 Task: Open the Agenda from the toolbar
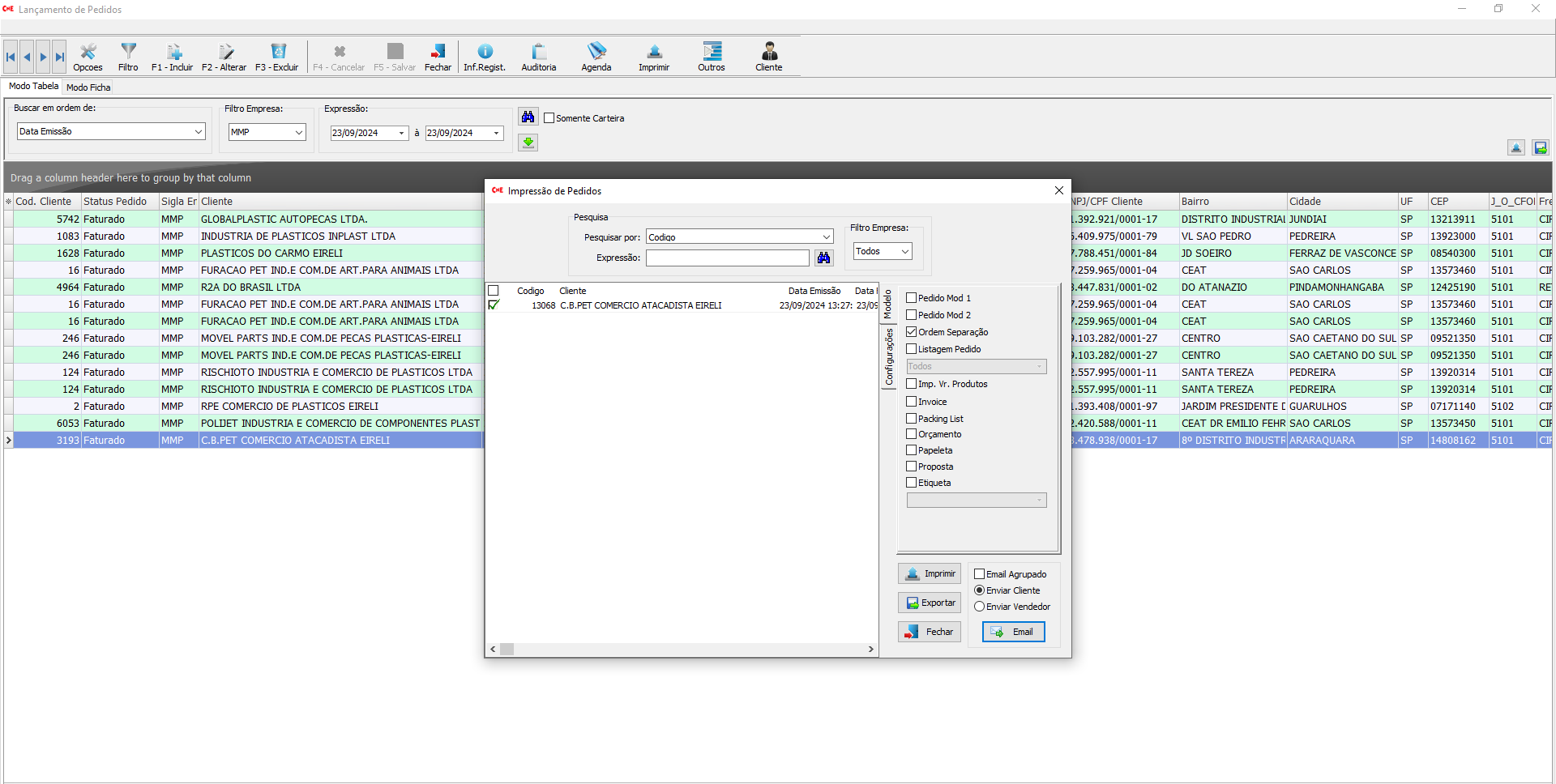[x=596, y=57]
